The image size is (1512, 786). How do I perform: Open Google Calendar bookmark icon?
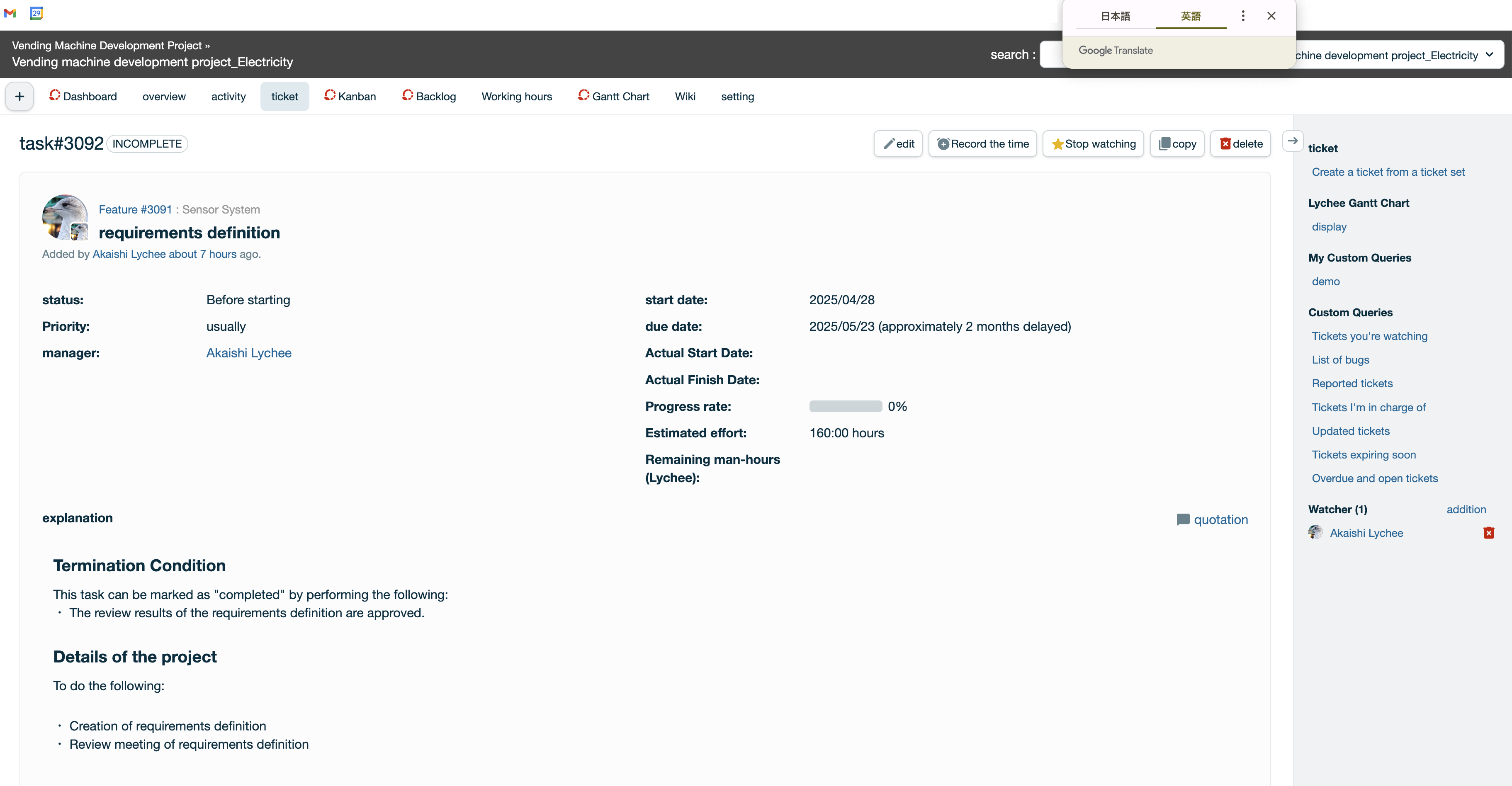(36, 13)
